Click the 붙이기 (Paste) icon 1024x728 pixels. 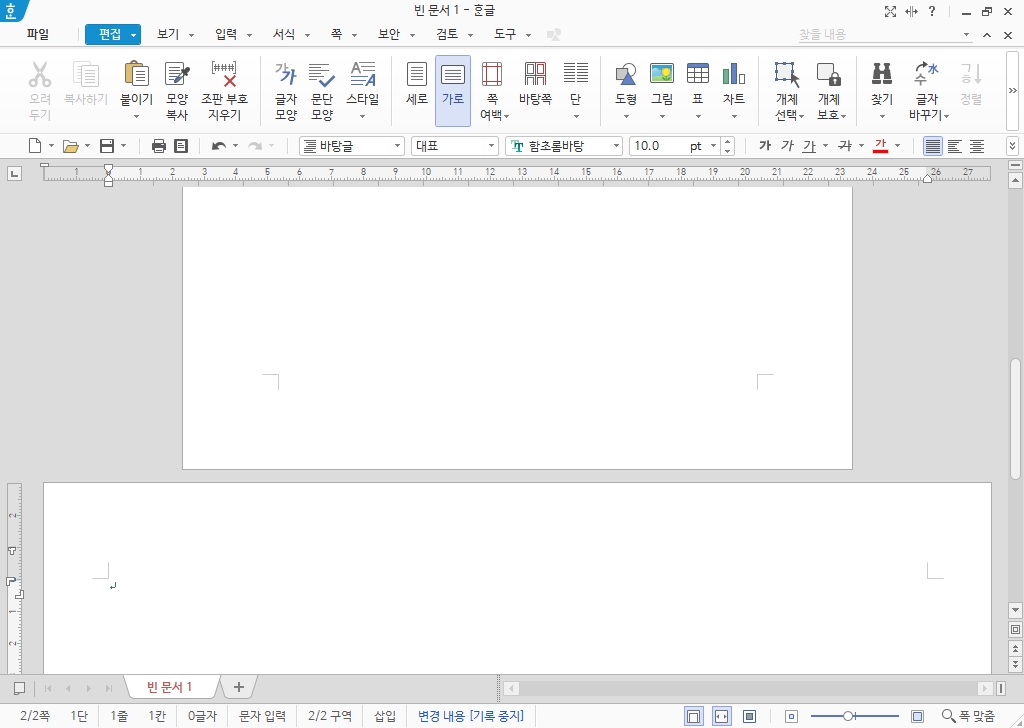tap(136, 74)
